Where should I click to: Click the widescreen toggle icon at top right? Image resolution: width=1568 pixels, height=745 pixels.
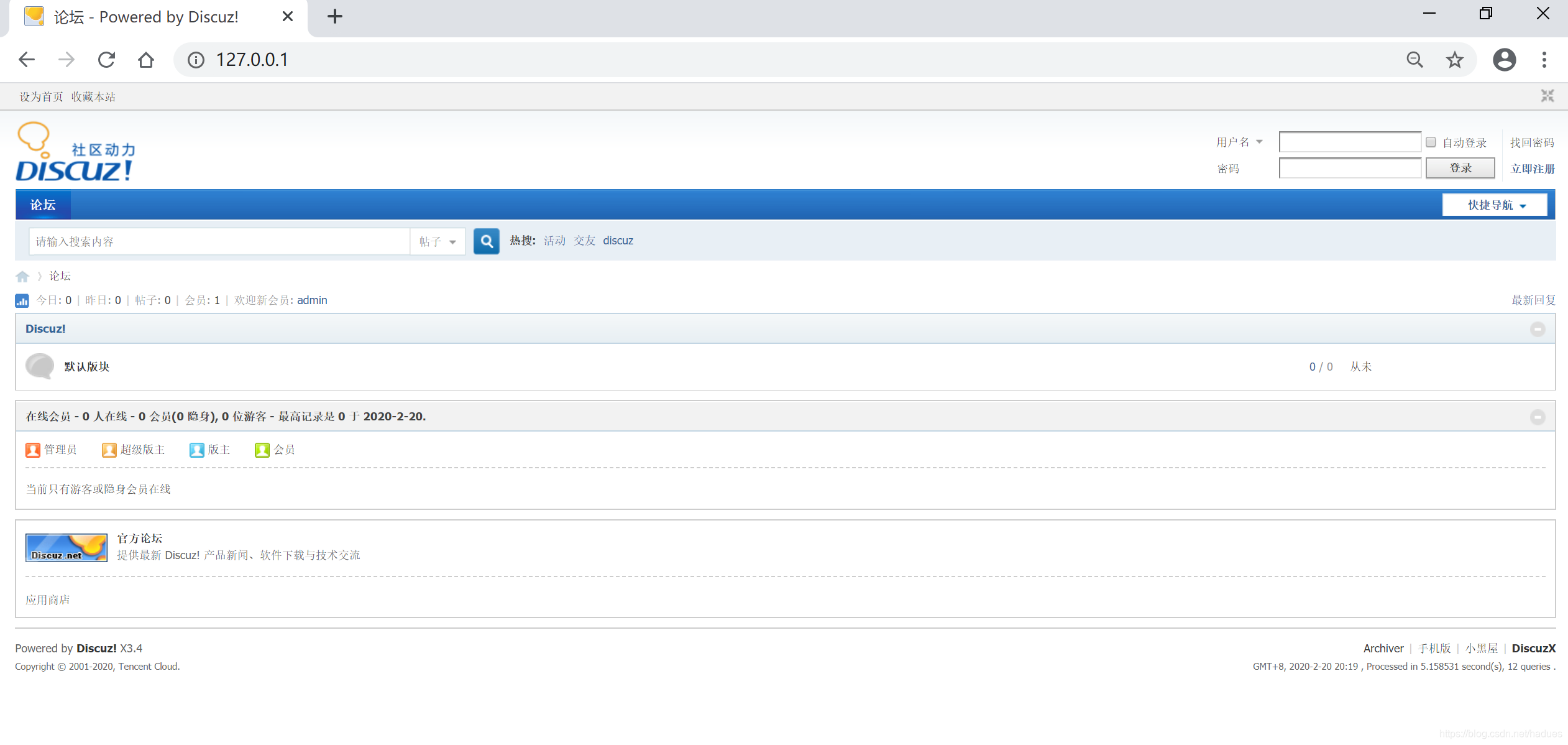click(x=1547, y=96)
